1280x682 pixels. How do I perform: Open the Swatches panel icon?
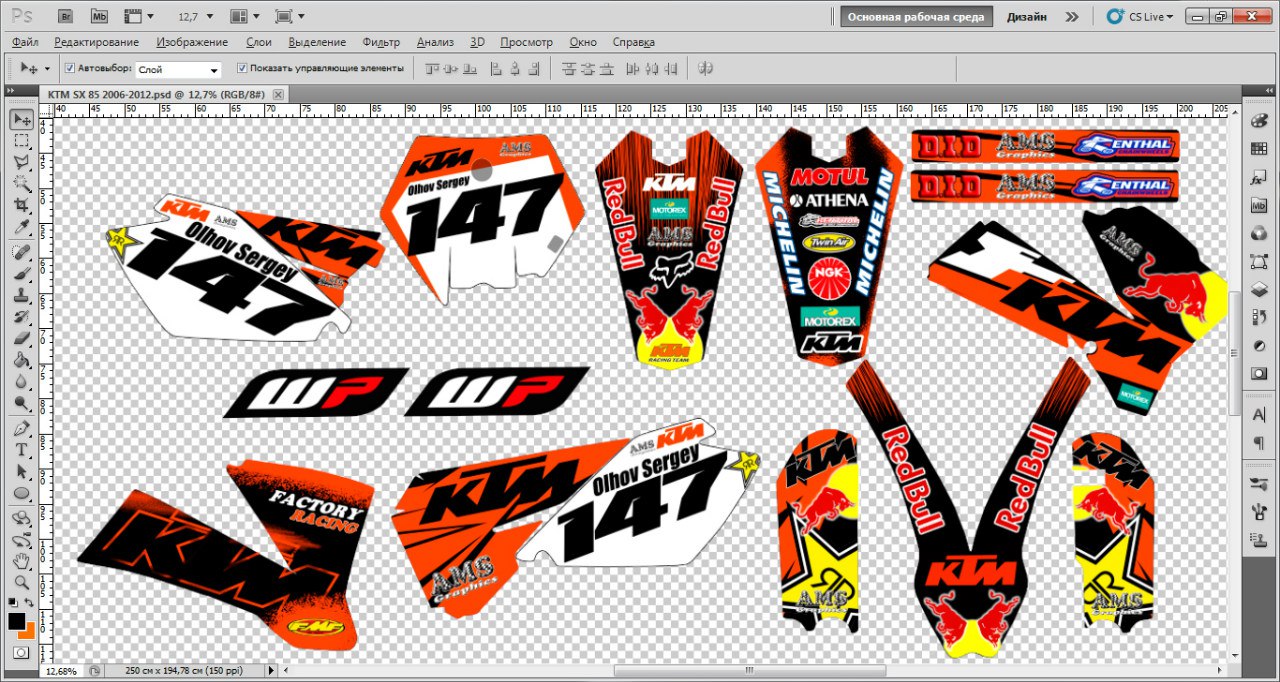pos(1259,148)
